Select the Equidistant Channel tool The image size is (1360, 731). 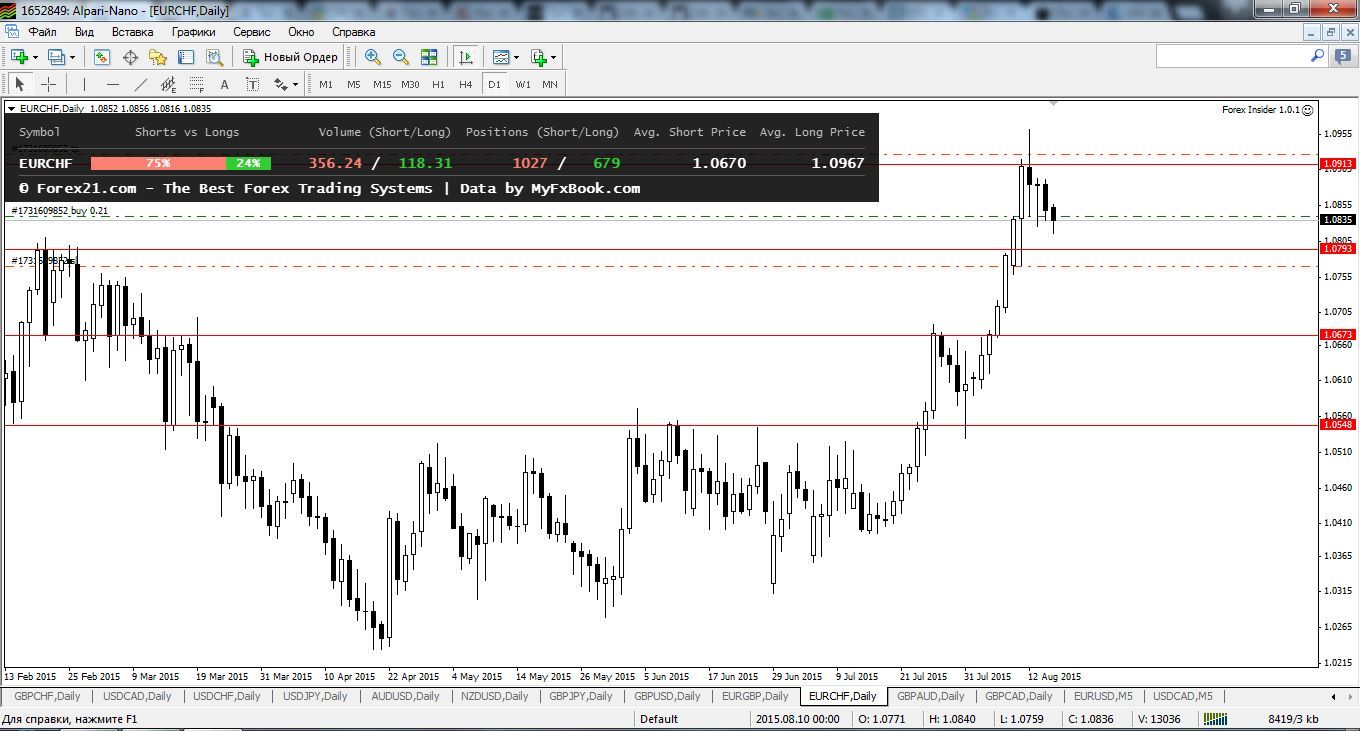pos(168,84)
